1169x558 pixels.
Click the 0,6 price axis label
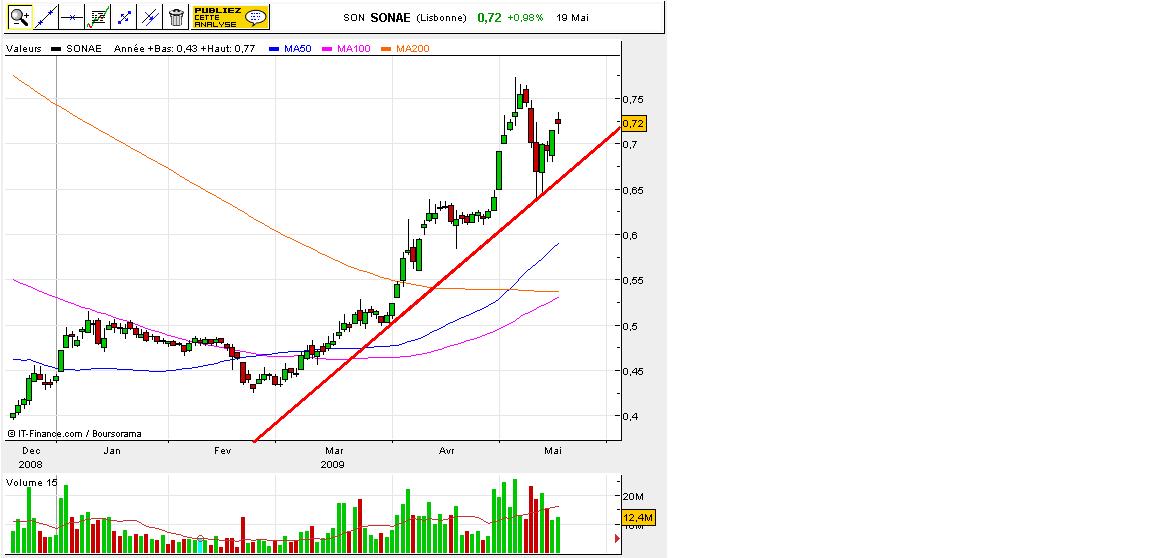(x=630, y=235)
